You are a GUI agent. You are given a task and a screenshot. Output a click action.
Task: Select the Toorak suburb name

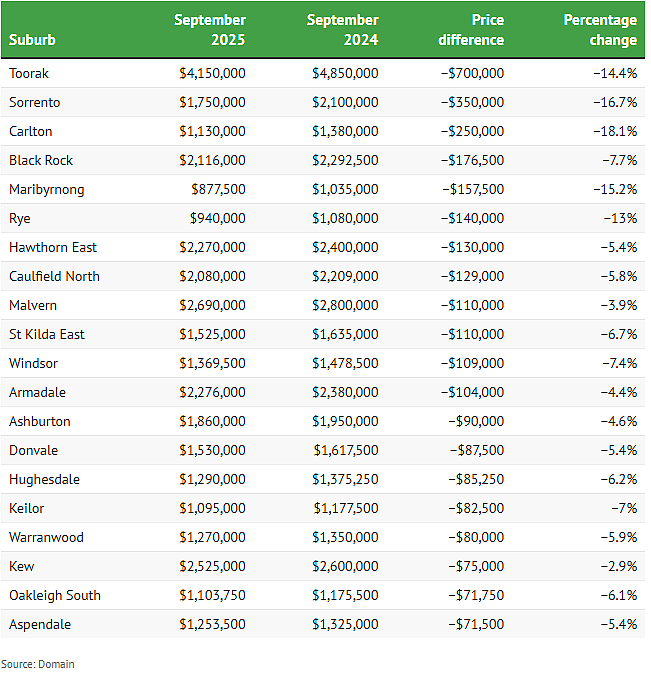click(x=29, y=73)
